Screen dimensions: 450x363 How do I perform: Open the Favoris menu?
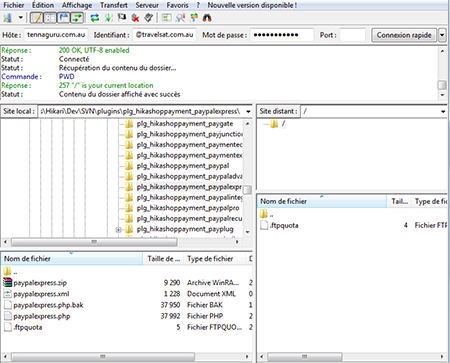(x=178, y=5)
